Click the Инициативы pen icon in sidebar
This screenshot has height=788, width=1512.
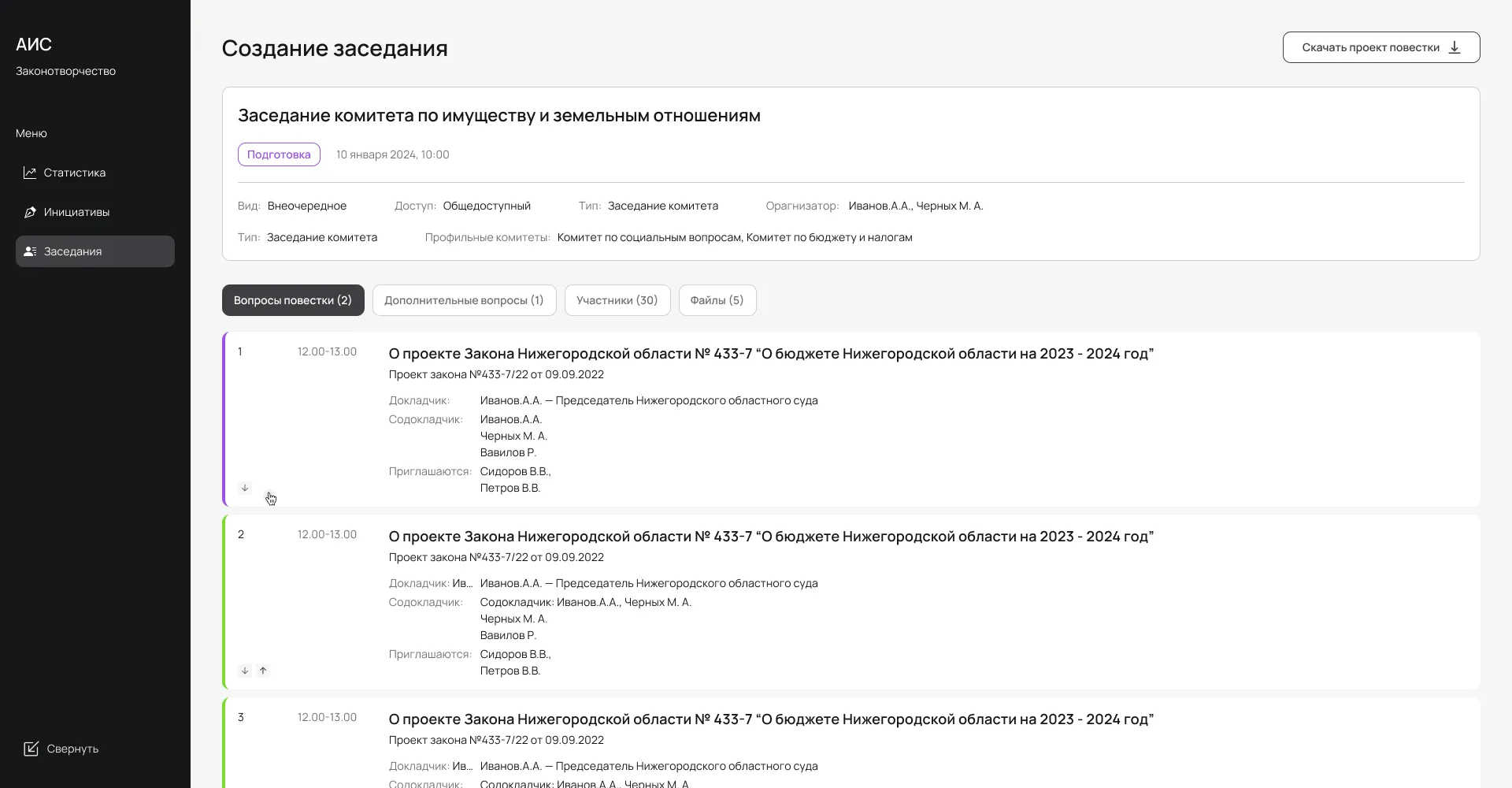[30, 212]
